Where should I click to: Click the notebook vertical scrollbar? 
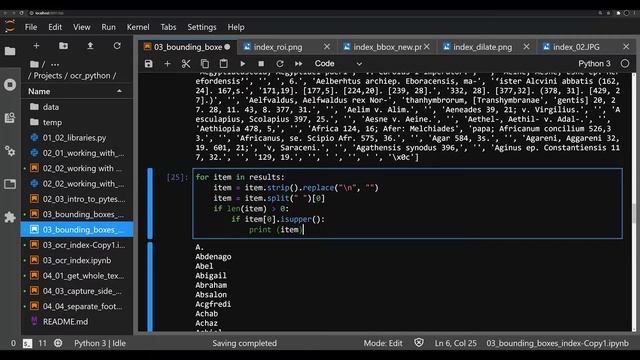[634, 202]
